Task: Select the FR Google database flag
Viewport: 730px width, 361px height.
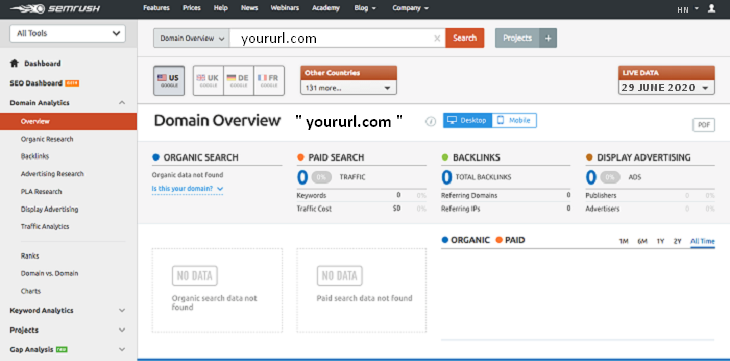Action: (269, 81)
